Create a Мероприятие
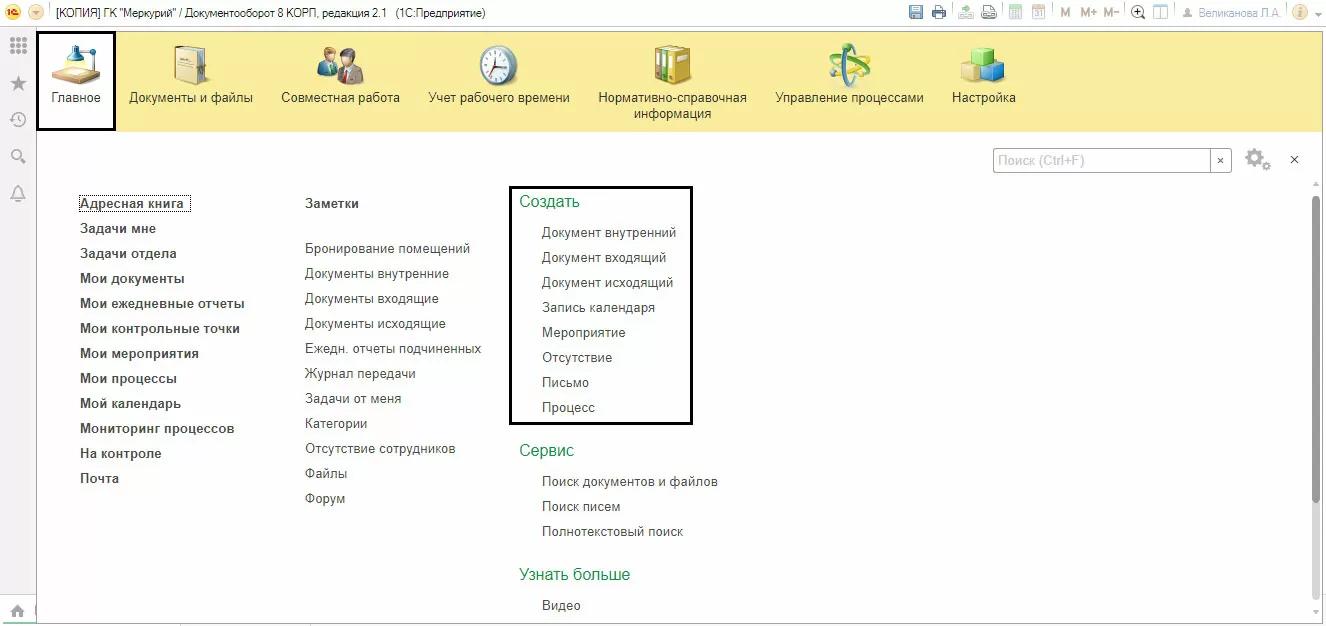Viewport: 1326px width, 626px height. click(x=583, y=333)
